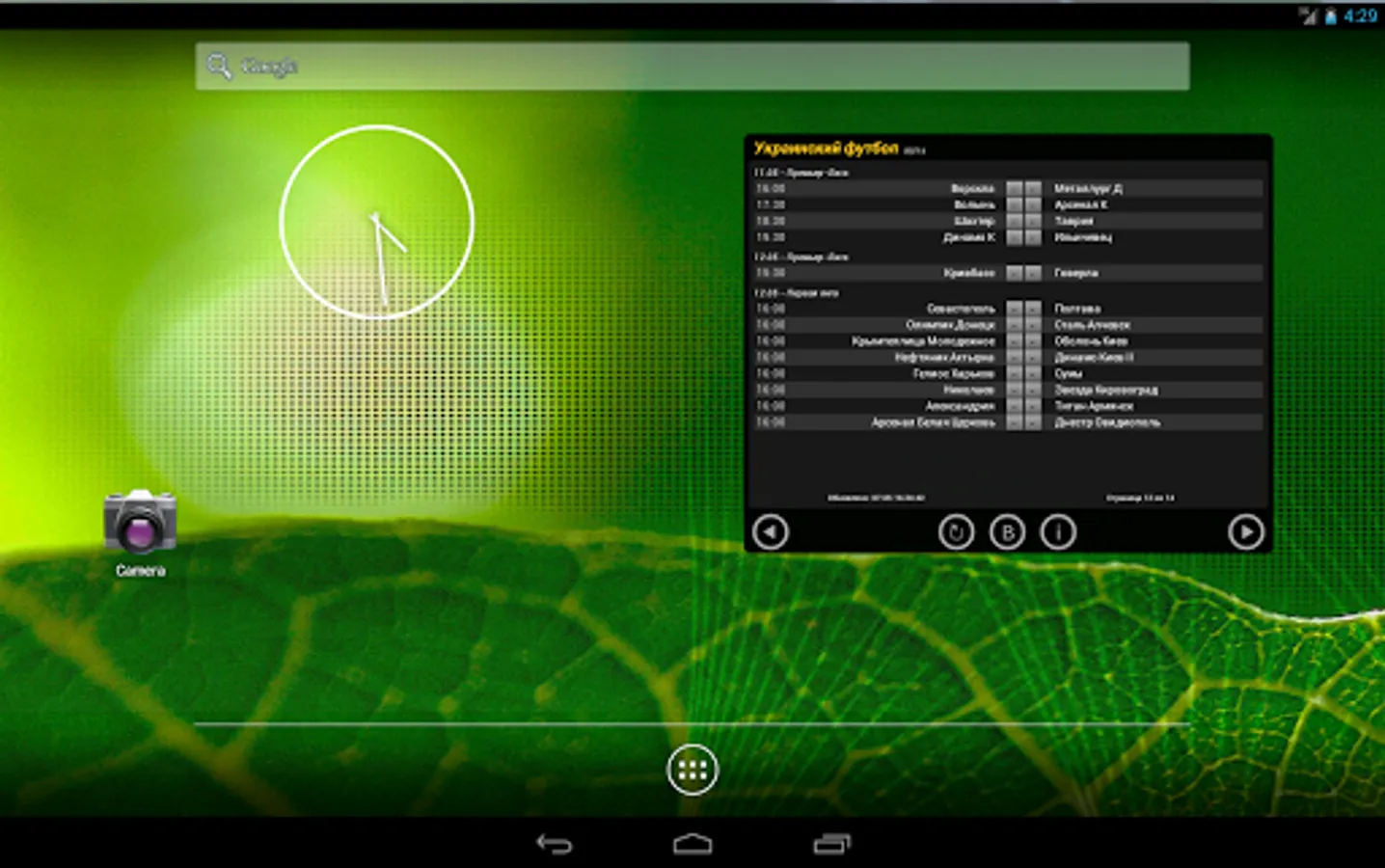This screenshot has height=868, width=1385.
Task: Select the Динамо К team name
Action: coord(969,237)
